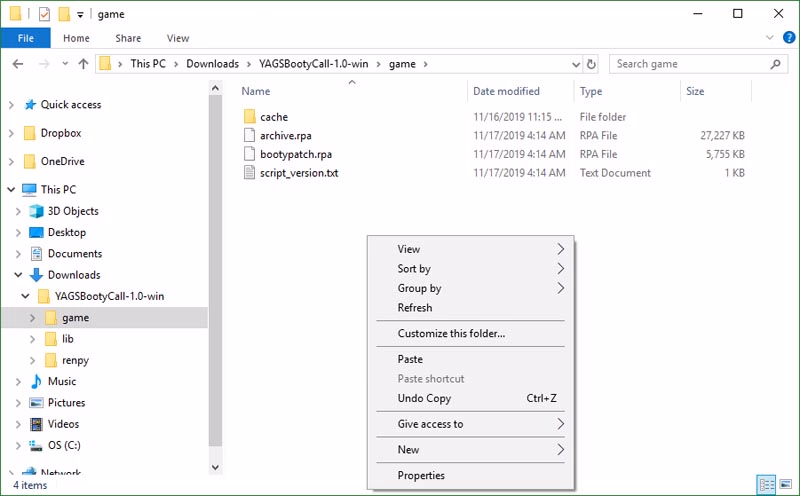Open the cache folder
Image resolution: width=800 pixels, height=496 pixels.
pyautogui.click(x=273, y=117)
